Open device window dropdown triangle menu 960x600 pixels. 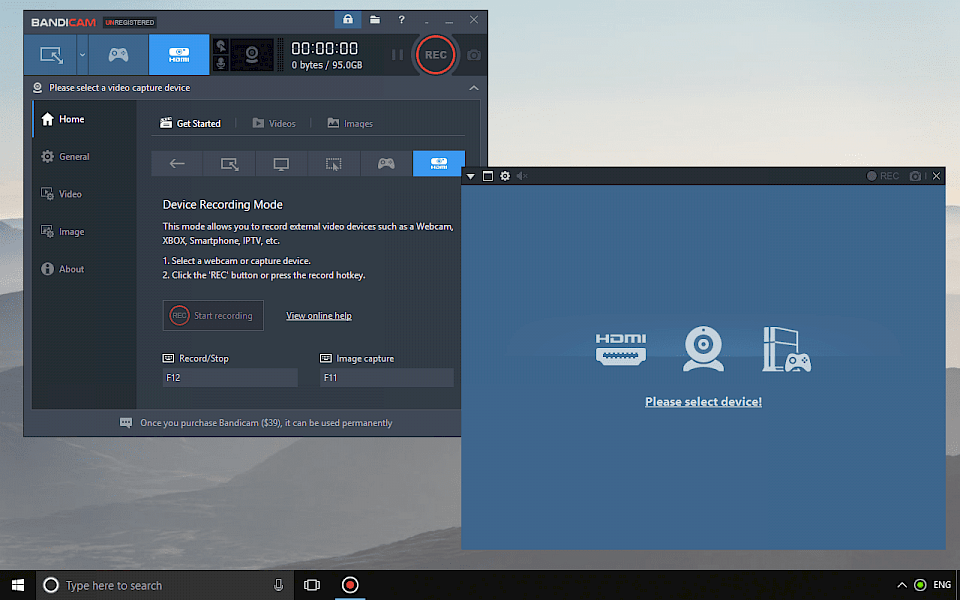(x=470, y=176)
